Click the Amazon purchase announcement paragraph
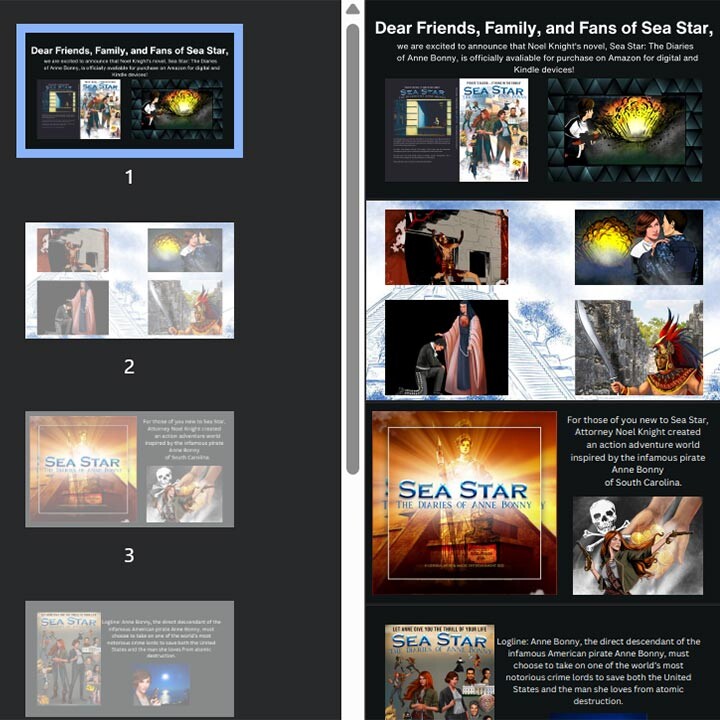The width and height of the screenshot is (720, 720). (545, 58)
